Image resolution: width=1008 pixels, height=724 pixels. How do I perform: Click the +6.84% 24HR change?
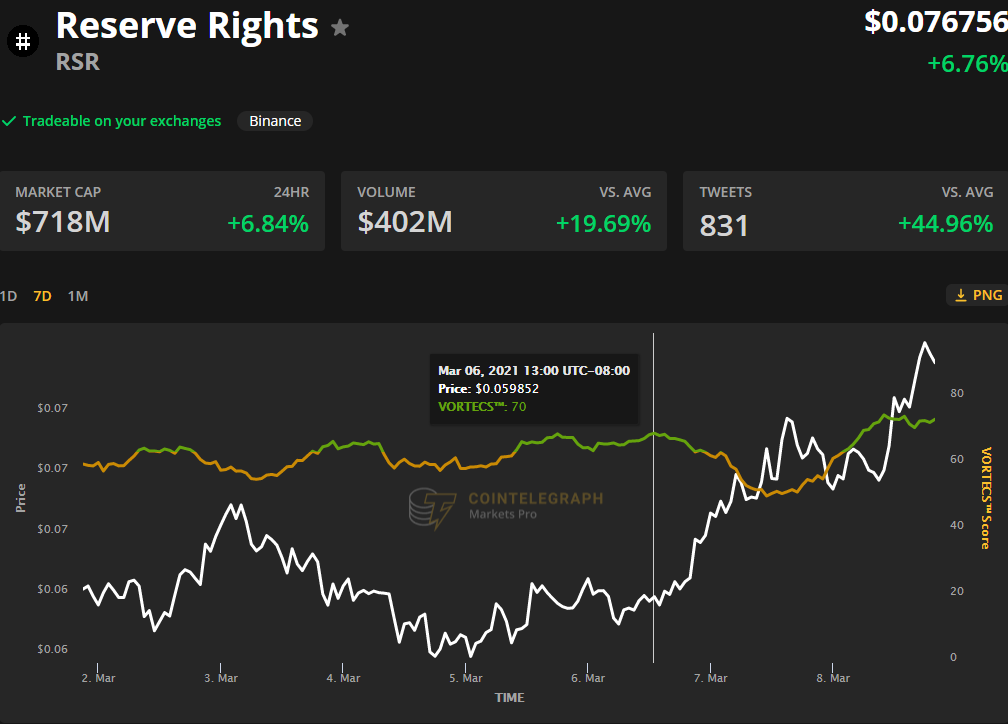[268, 224]
